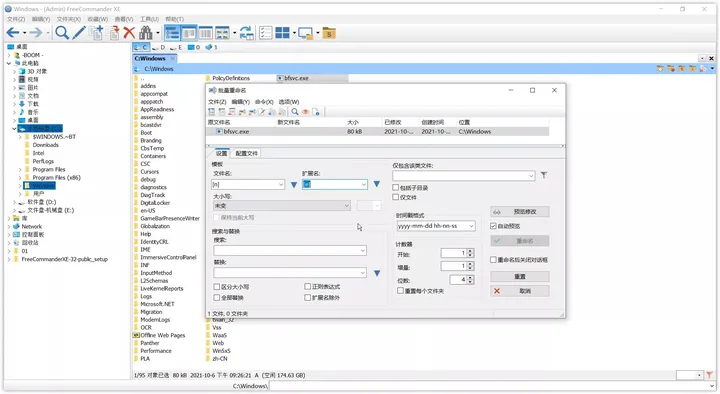The width and height of the screenshot is (720, 394).
Task: Enable 重命名后关闭对话框 checkbox
Action: point(493,259)
